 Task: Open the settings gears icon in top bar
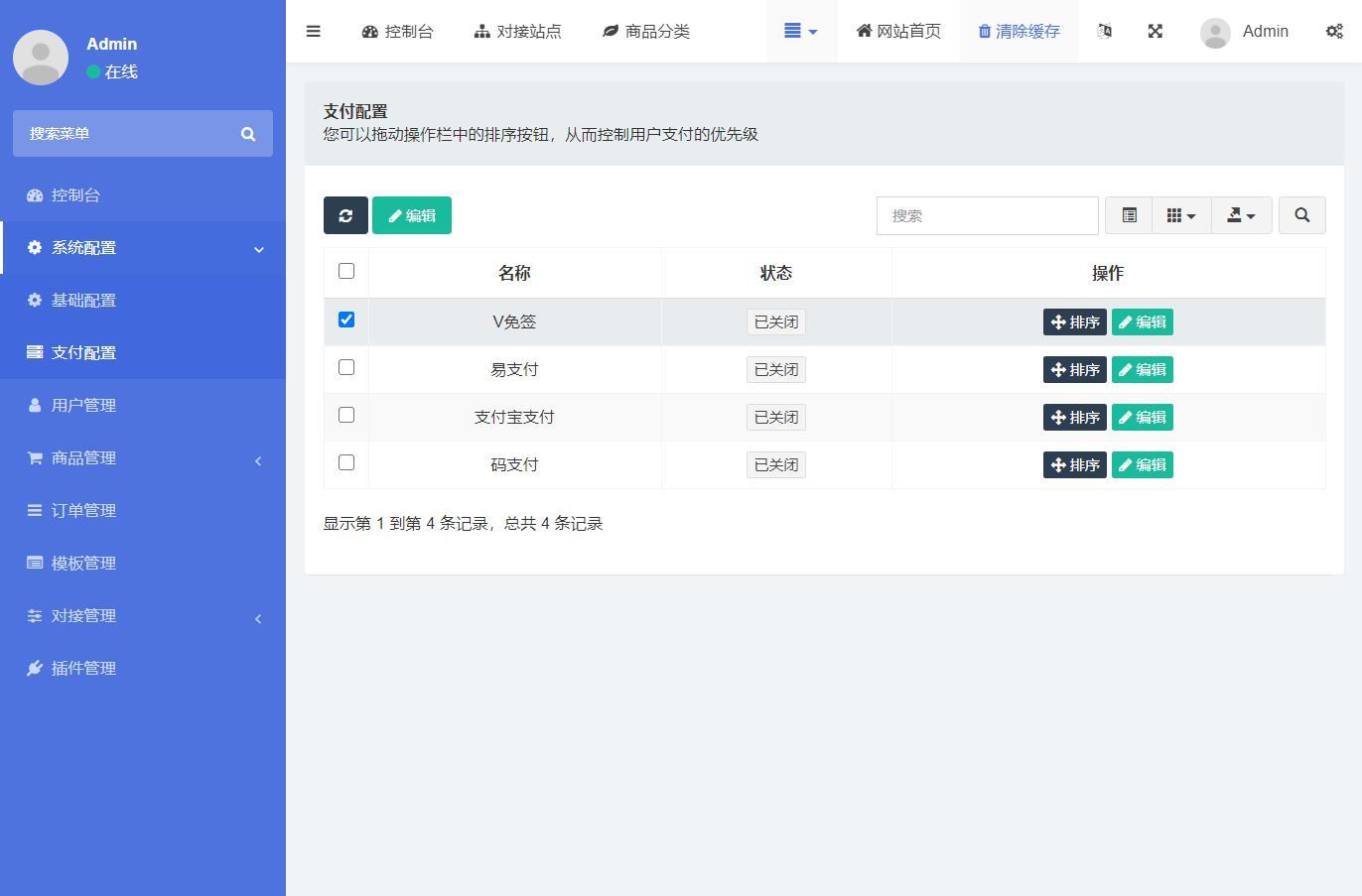(x=1334, y=31)
